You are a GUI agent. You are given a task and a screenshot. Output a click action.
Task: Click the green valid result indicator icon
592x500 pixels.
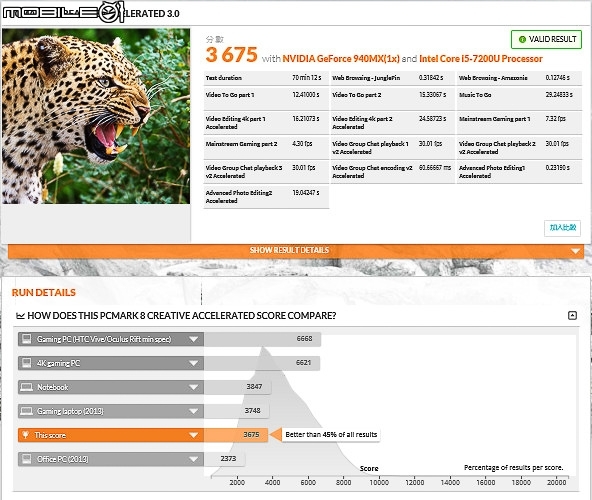click(522, 39)
